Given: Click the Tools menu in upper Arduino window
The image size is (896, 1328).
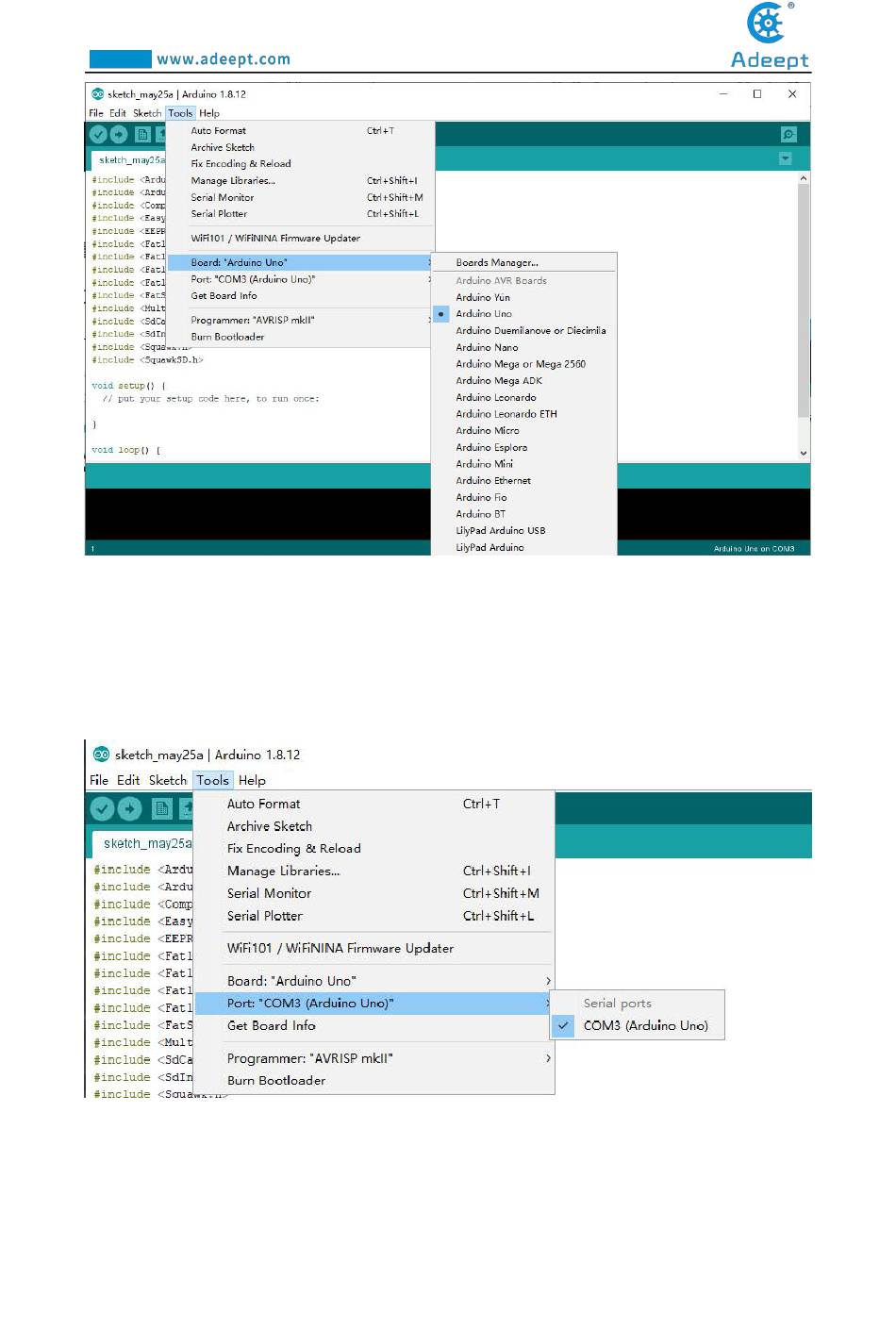Looking at the screenshot, I should pyautogui.click(x=180, y=113).
